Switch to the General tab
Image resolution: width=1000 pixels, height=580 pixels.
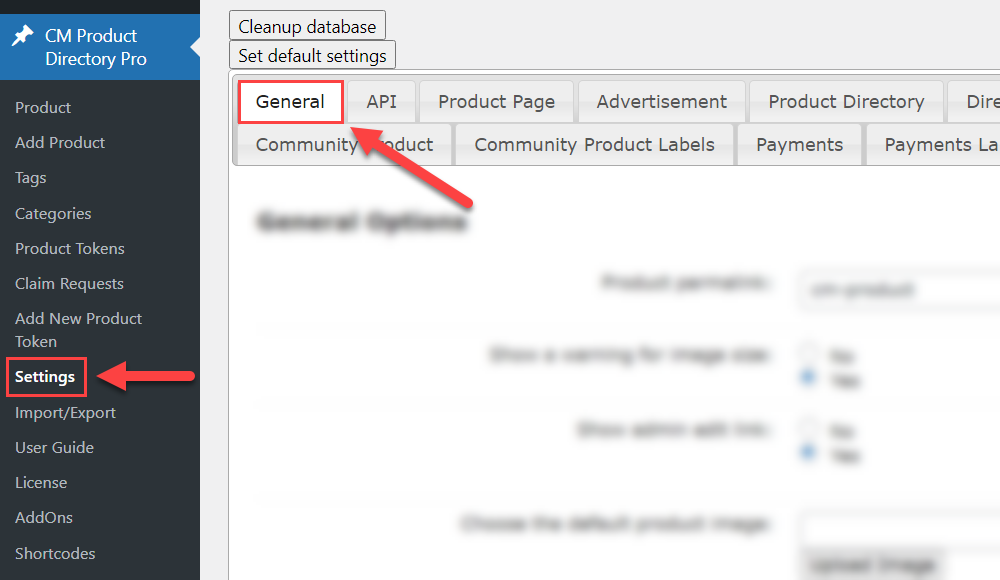pyautogui.click(x=290, y=101)
